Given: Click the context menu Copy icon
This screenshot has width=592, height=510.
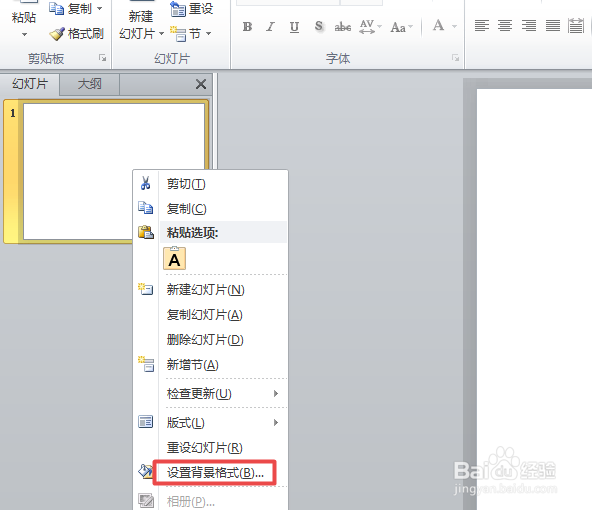Looking at the screenshot, I should coord(145,208).
